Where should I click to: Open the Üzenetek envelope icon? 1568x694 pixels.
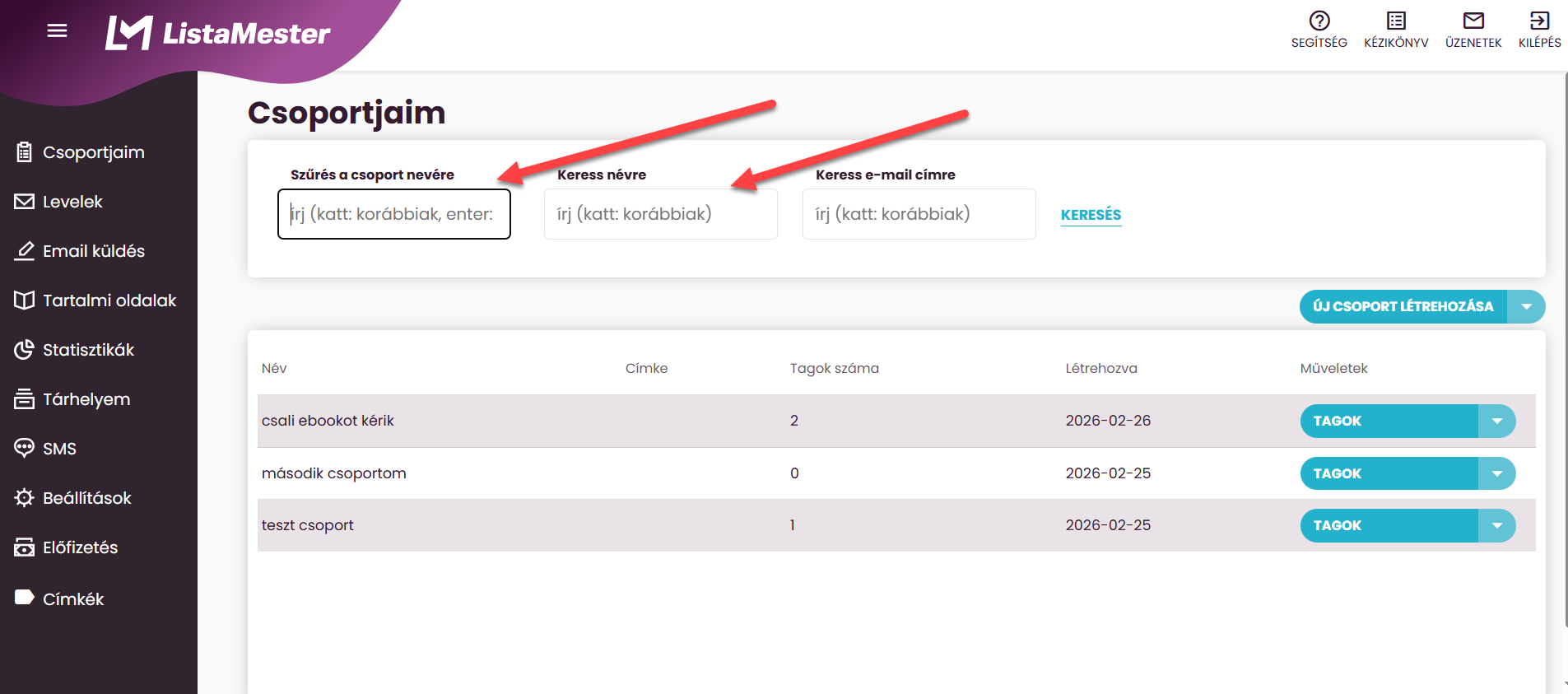pos(1473,21)
